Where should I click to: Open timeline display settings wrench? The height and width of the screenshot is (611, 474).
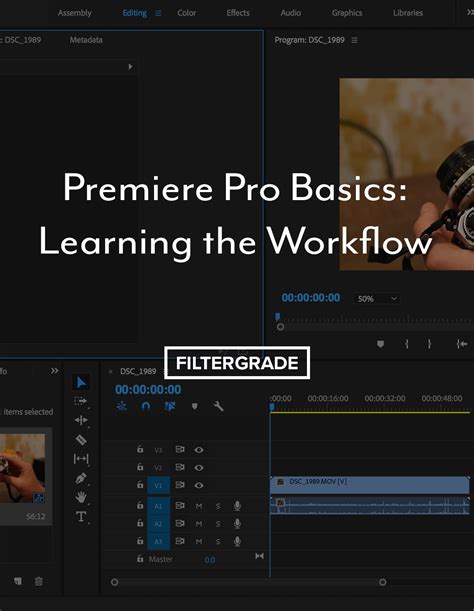point(218,406)
